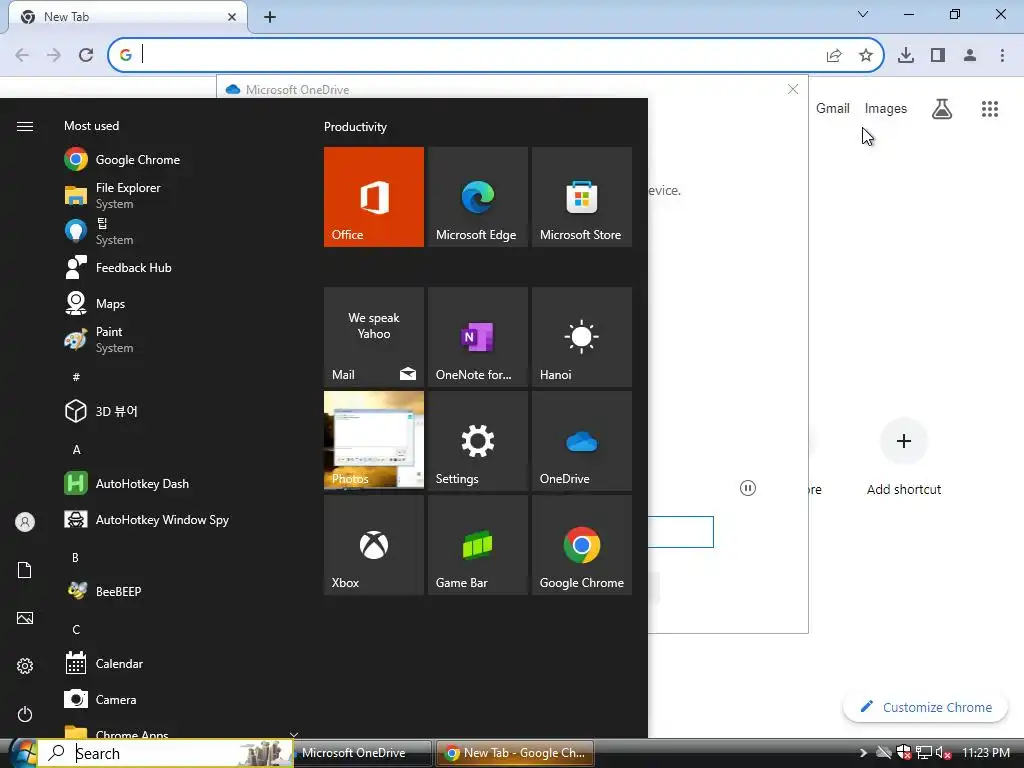The image size is (1024, 768).
Task: Open OneDrive tile
Action: 581,441
